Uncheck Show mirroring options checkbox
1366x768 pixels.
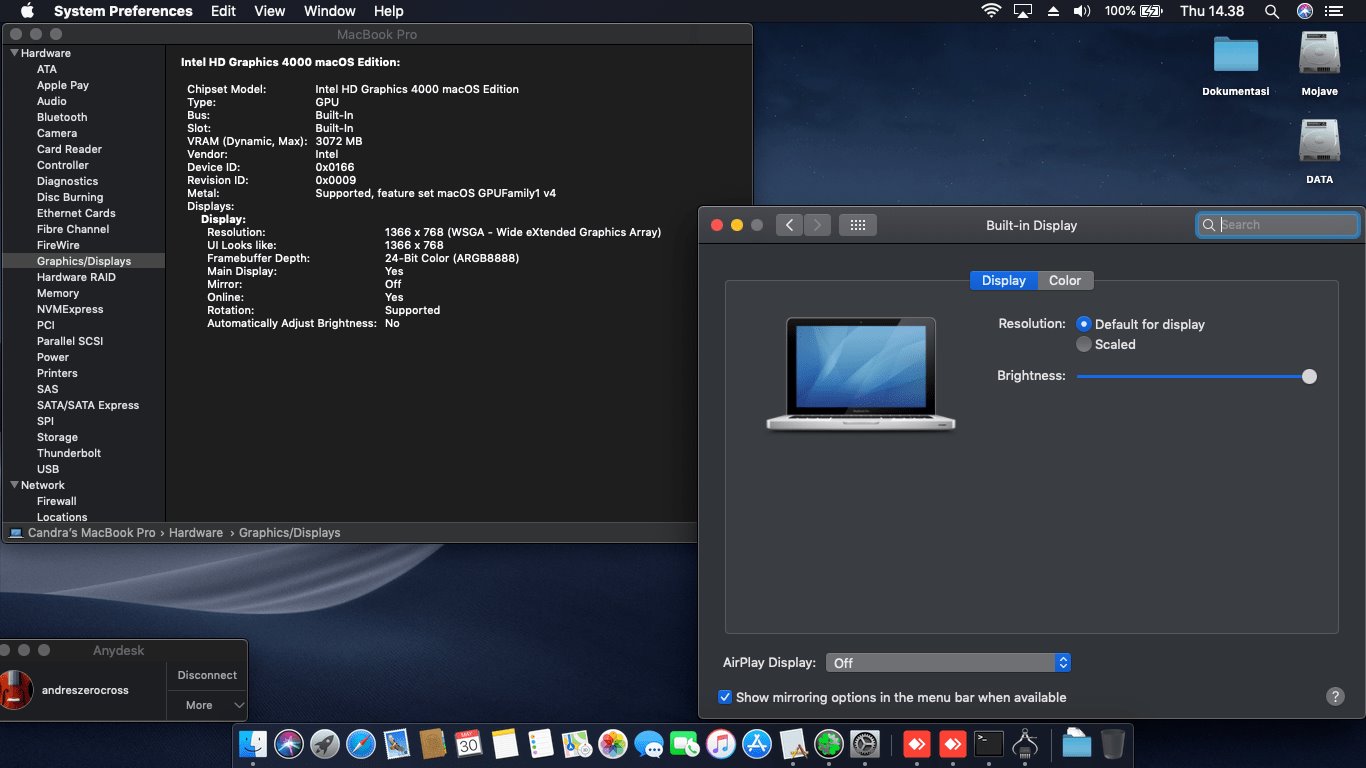725,697
